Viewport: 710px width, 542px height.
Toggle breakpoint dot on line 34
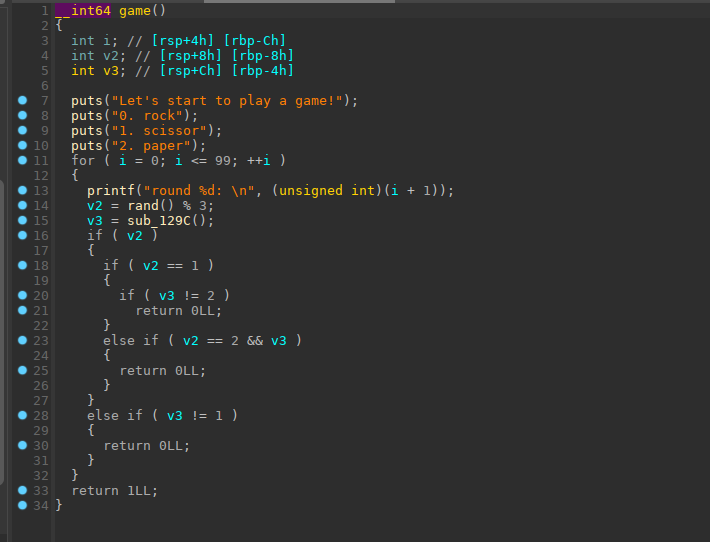click(x=22, y=505)
